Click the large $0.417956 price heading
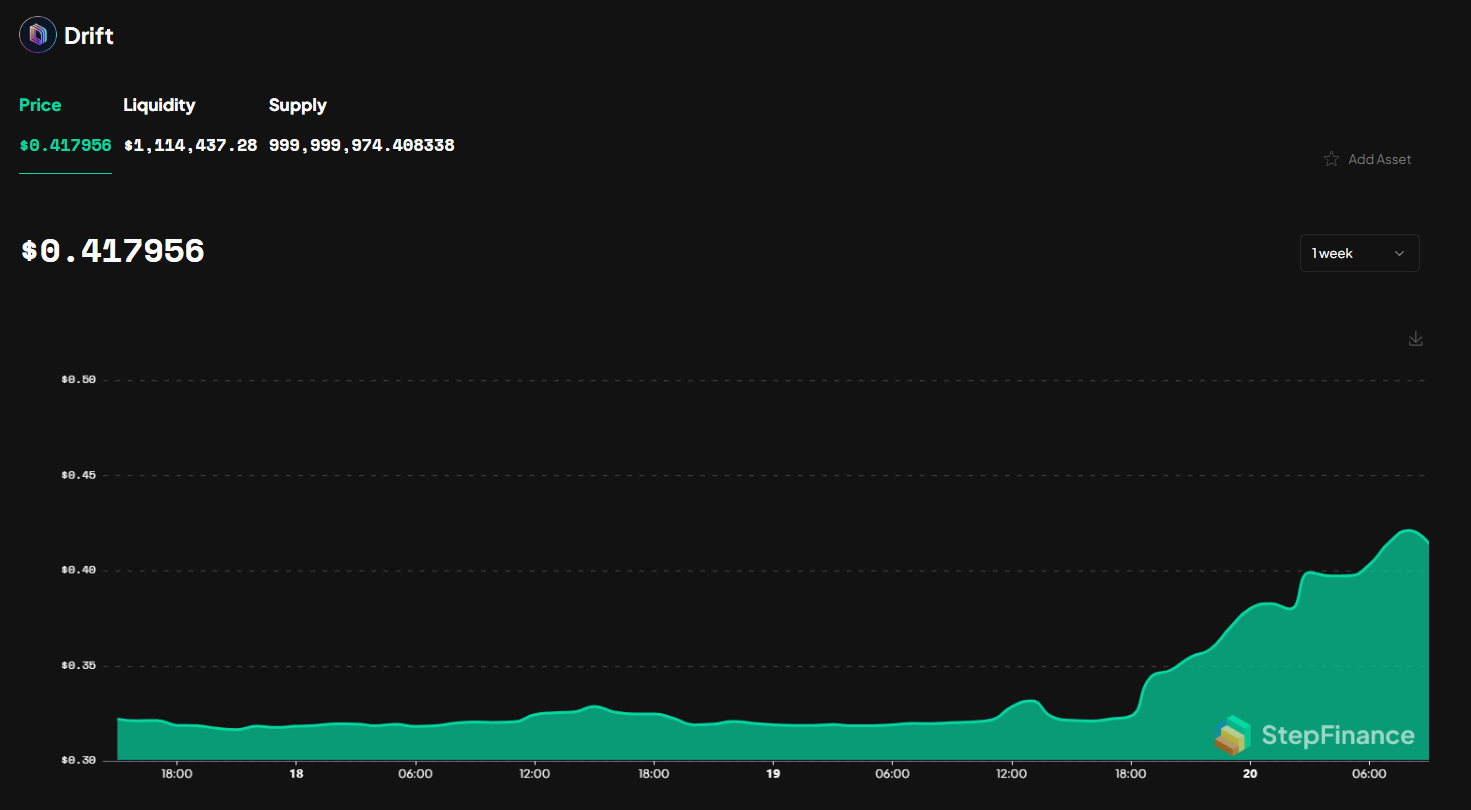This screenshot has width=1471, height=810. pyautogui.click(x=112, y=251)
